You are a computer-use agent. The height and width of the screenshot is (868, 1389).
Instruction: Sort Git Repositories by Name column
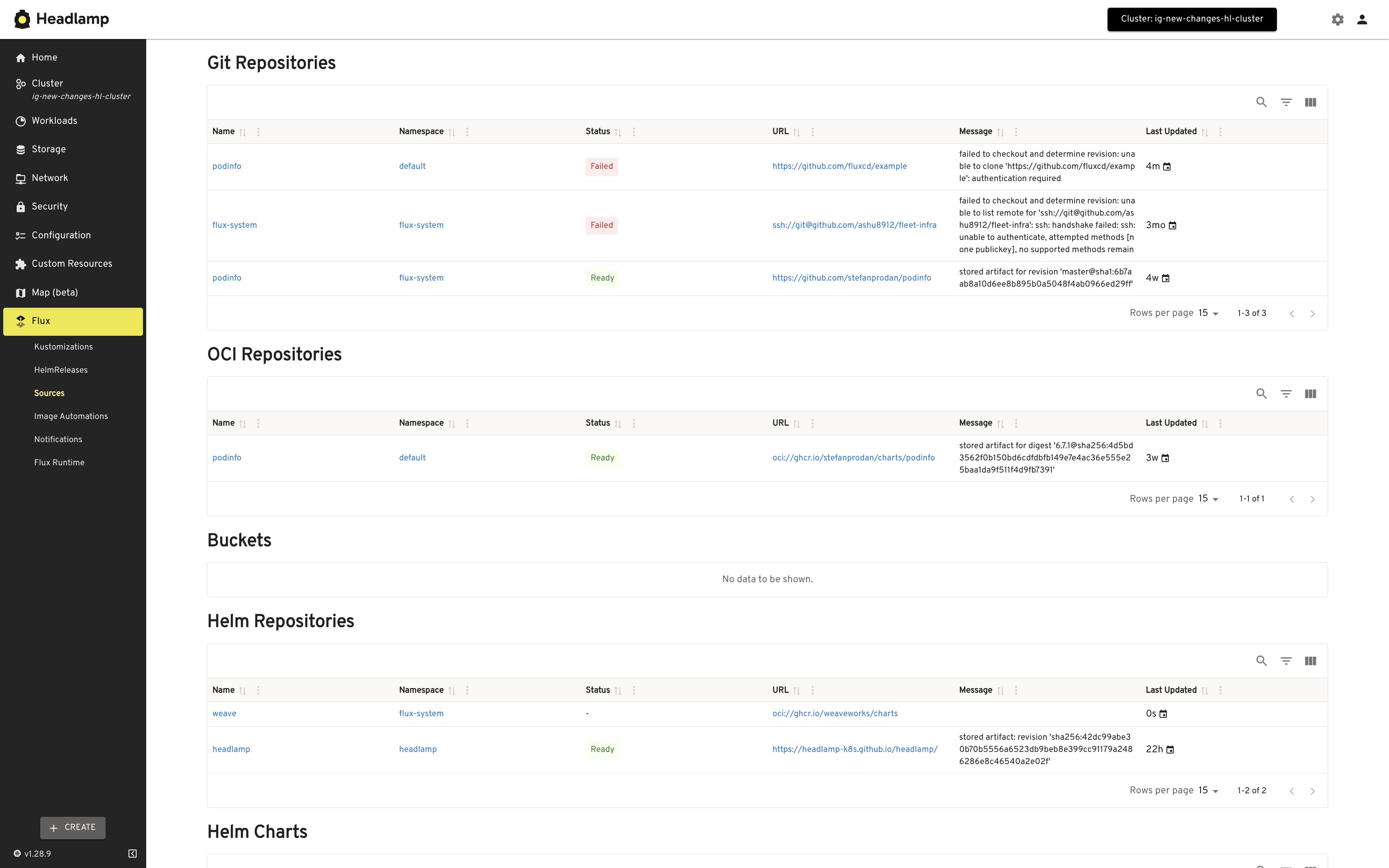pos(242,132)
